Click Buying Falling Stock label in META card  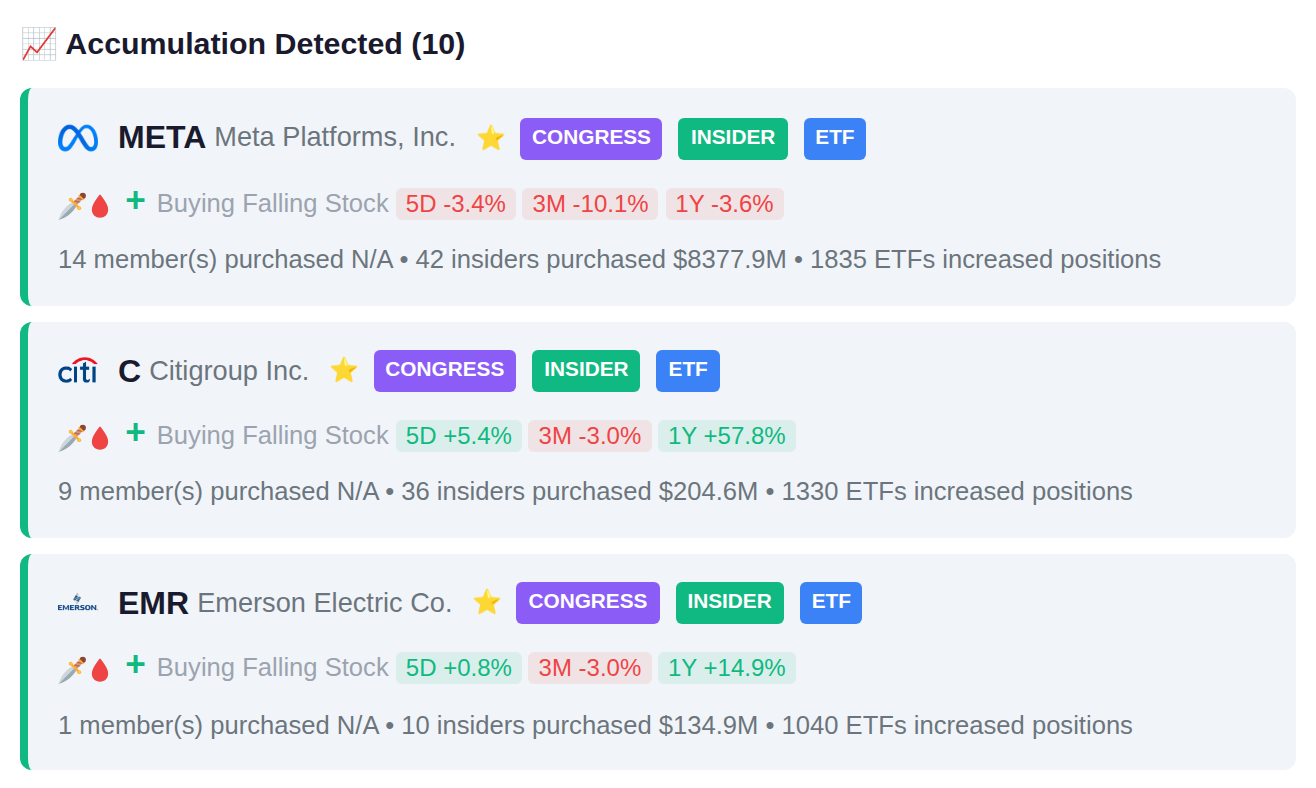(x=272, y=204)
